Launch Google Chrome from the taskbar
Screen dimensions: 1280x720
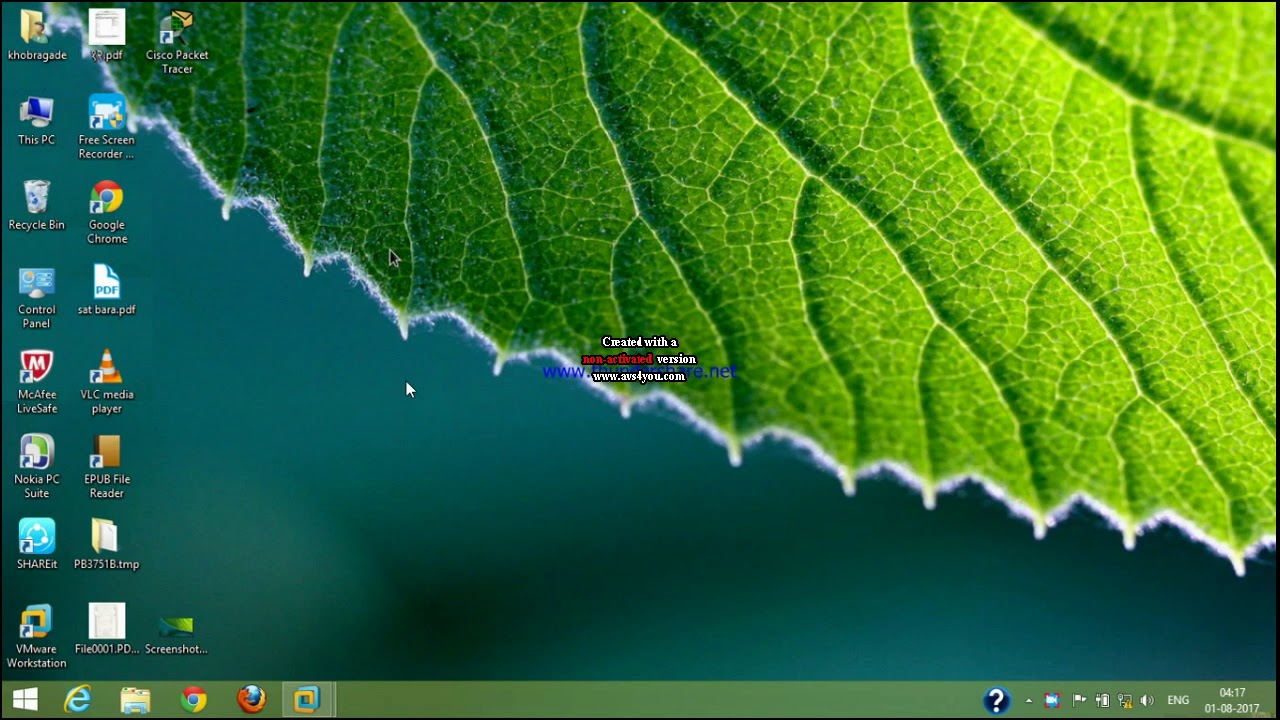click(194, 700)
